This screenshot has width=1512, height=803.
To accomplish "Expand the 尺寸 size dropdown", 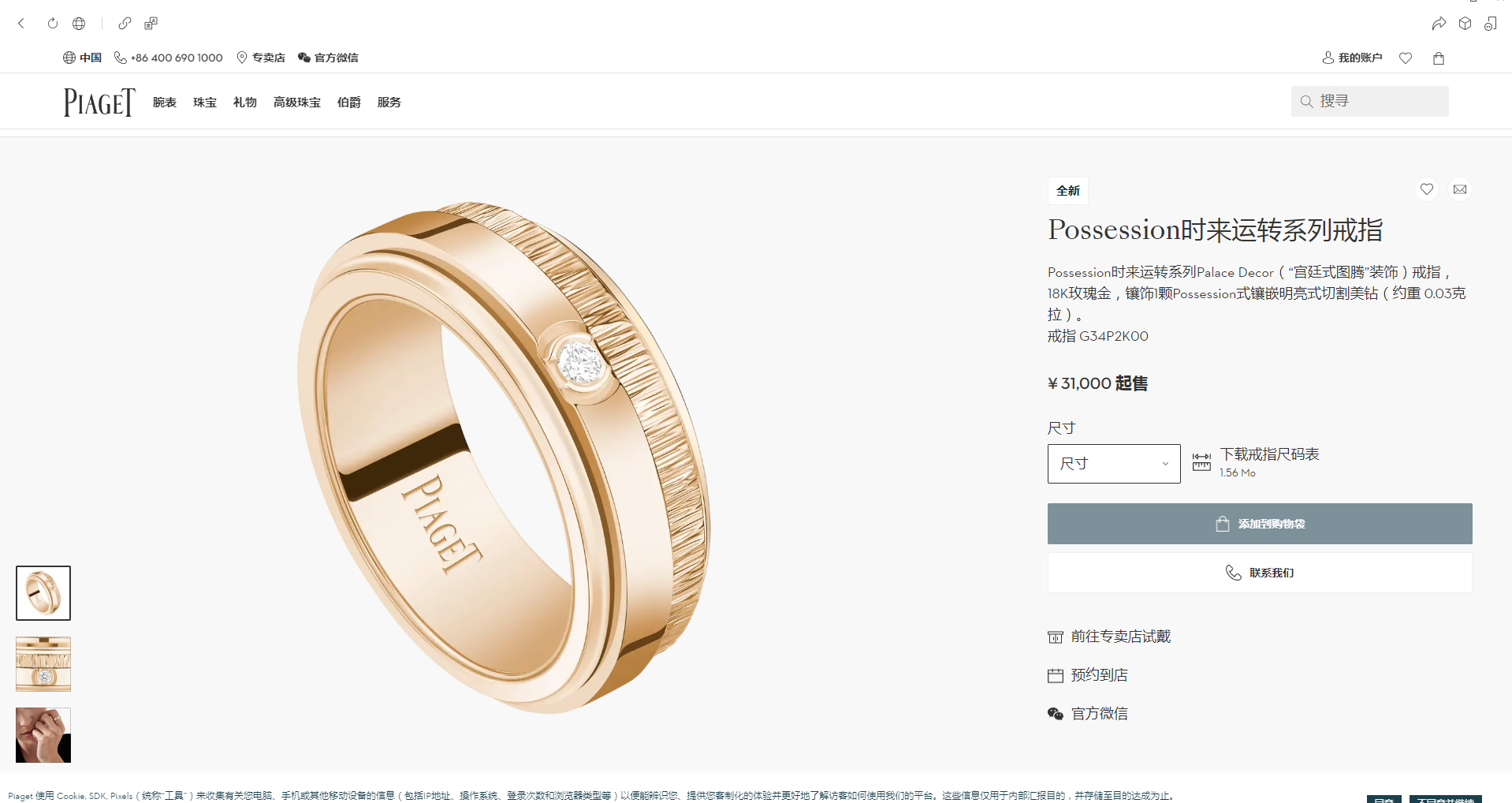I will (x=1114, y=464).
